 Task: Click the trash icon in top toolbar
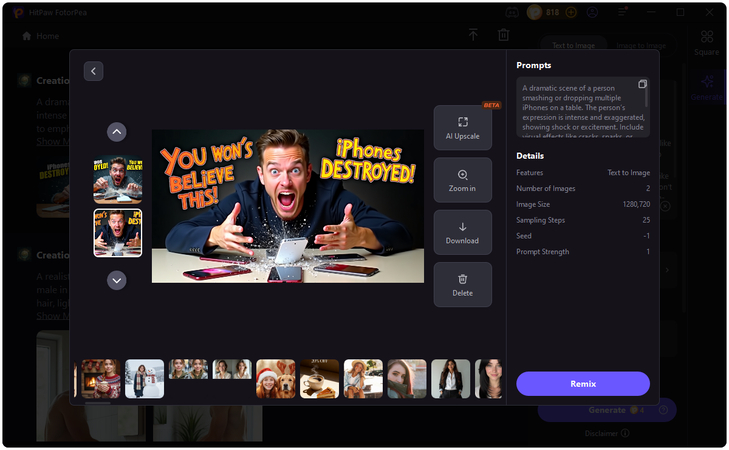(x=504, y=34)
